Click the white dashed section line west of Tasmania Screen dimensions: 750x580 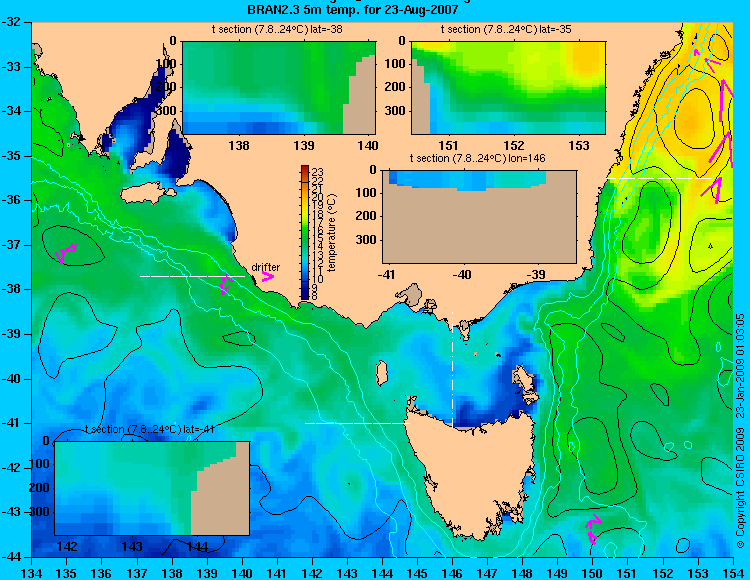pyautogui.click(x=357, y=423)
